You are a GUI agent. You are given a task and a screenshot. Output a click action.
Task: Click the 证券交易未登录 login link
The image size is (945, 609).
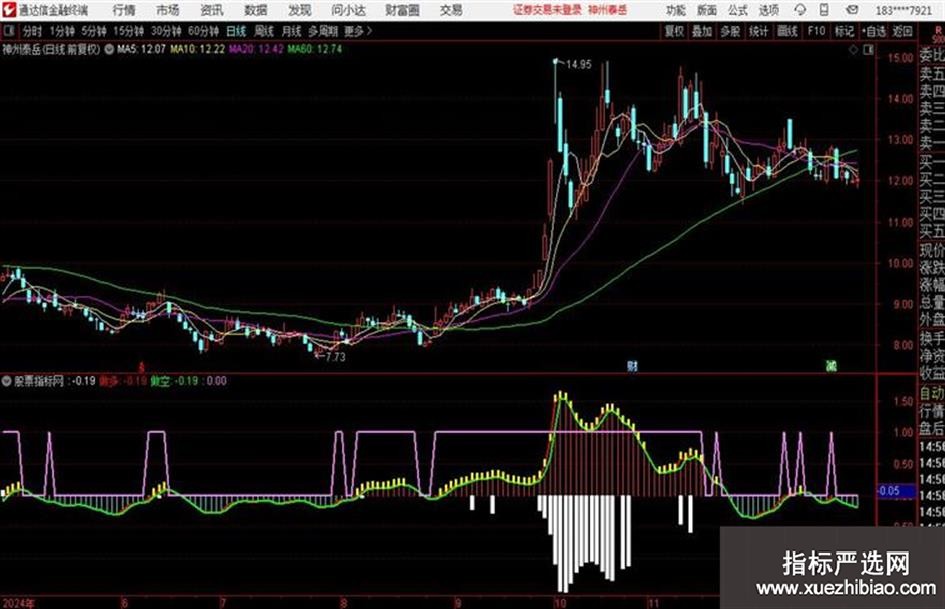(547, 10)
